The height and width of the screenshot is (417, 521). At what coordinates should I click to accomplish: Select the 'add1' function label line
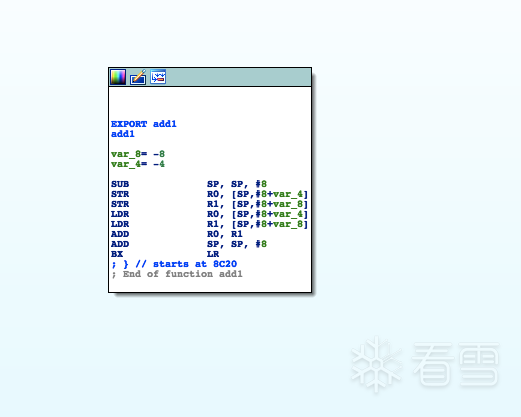123,134
